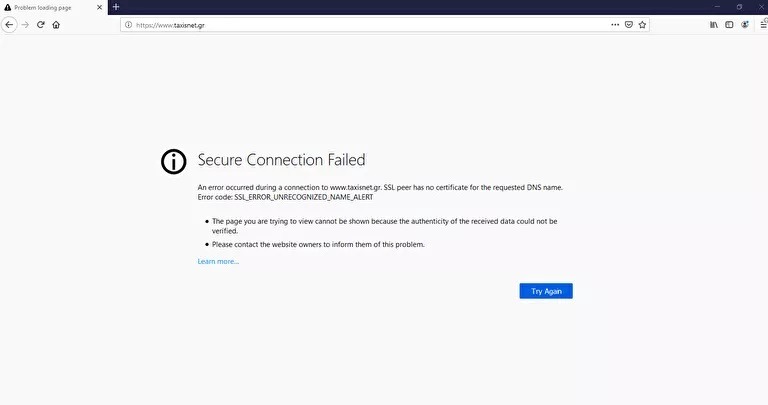Click the Back navigation arrow
Viewport: 768px width, 405px height.
pos(10,25)
